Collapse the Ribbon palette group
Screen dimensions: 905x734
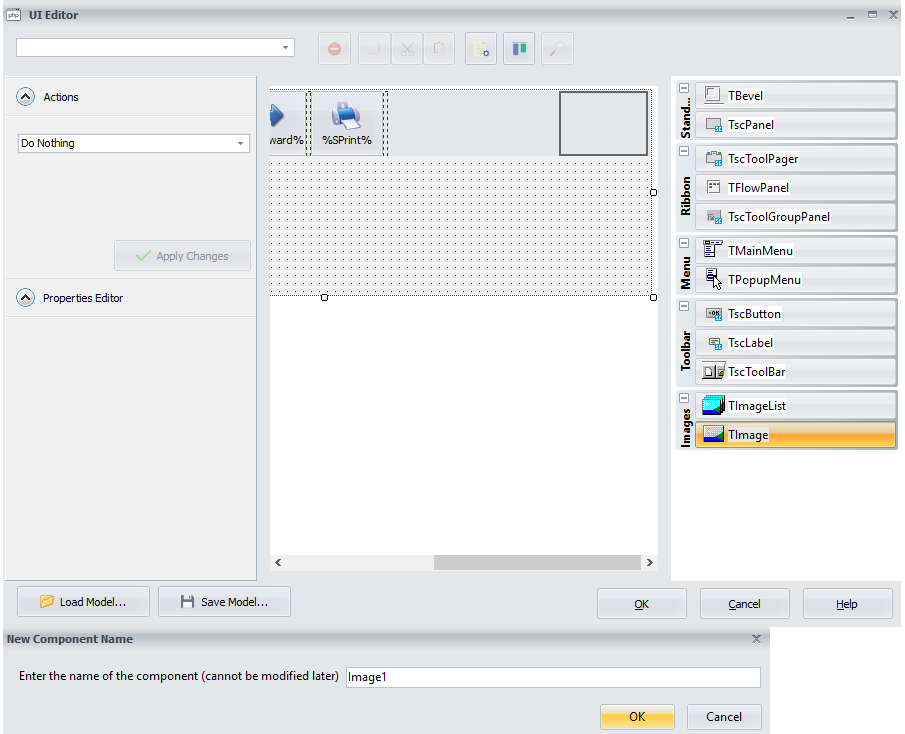[684, 152]
